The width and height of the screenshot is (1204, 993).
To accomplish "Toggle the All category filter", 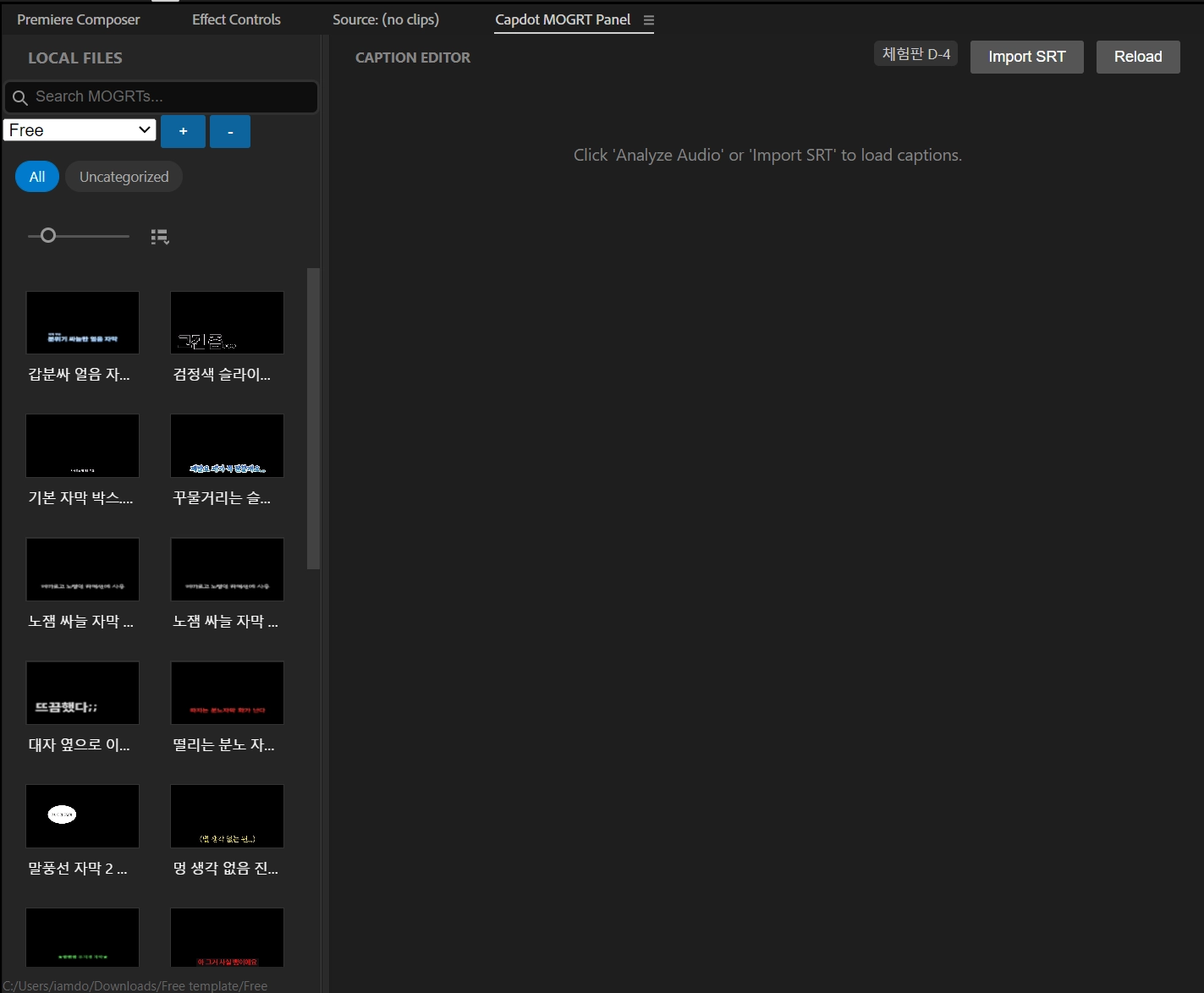I will pyautogui.click(x=37, y=177).
